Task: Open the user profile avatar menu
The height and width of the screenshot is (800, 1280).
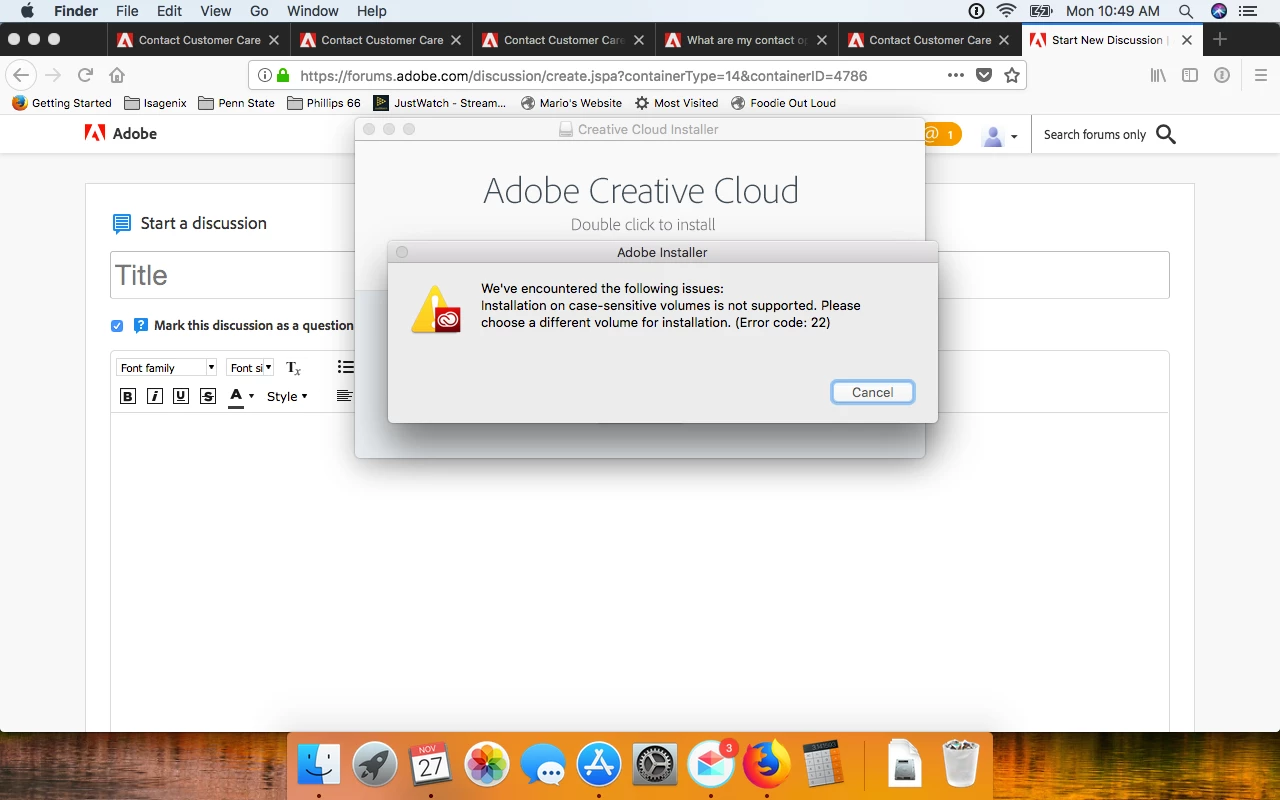Action: (x=1000, y=136)
